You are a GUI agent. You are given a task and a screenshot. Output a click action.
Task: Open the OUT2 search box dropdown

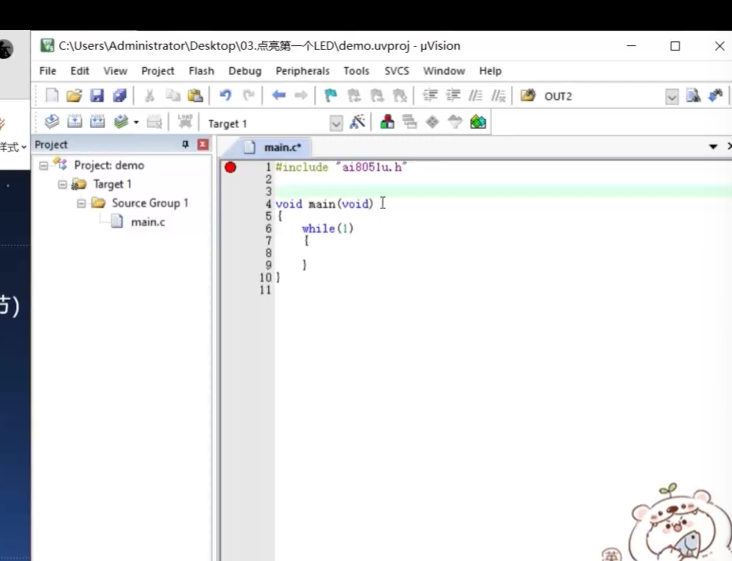coord(672,97)
